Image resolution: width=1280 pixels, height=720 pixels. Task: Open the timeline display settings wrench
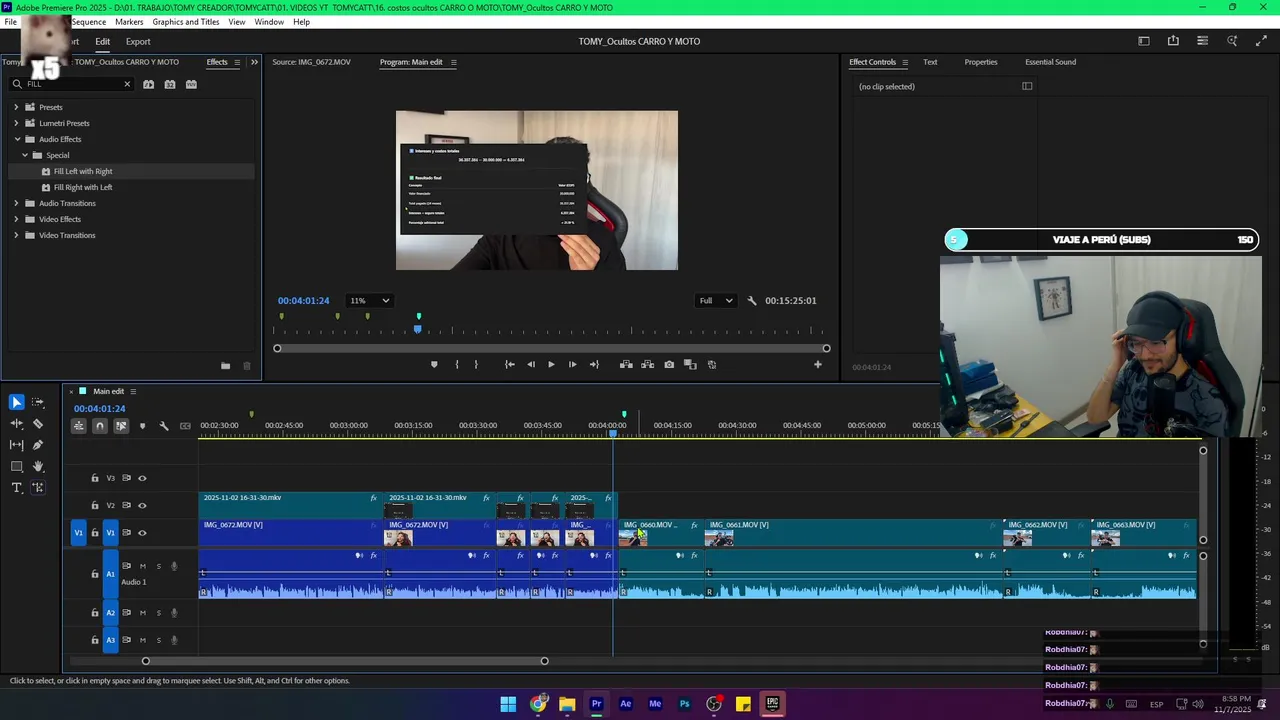pos(164,426)
